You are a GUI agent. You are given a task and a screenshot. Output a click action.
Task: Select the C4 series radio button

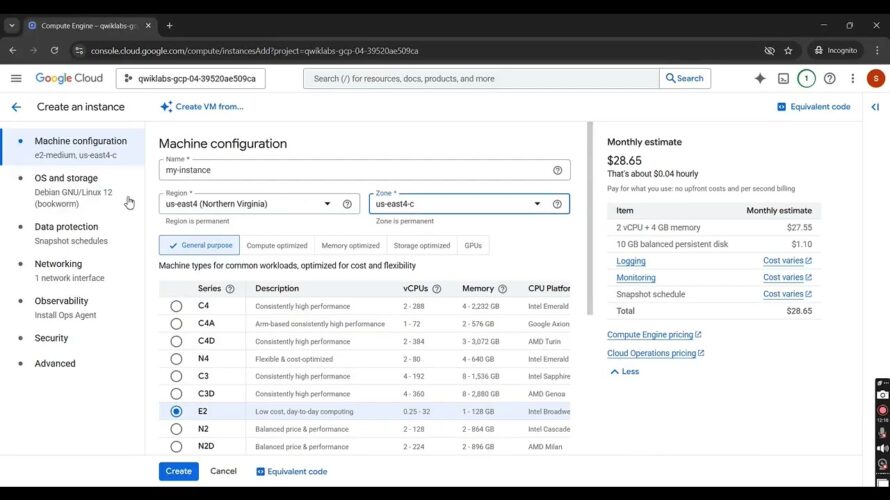pos(176,306)
